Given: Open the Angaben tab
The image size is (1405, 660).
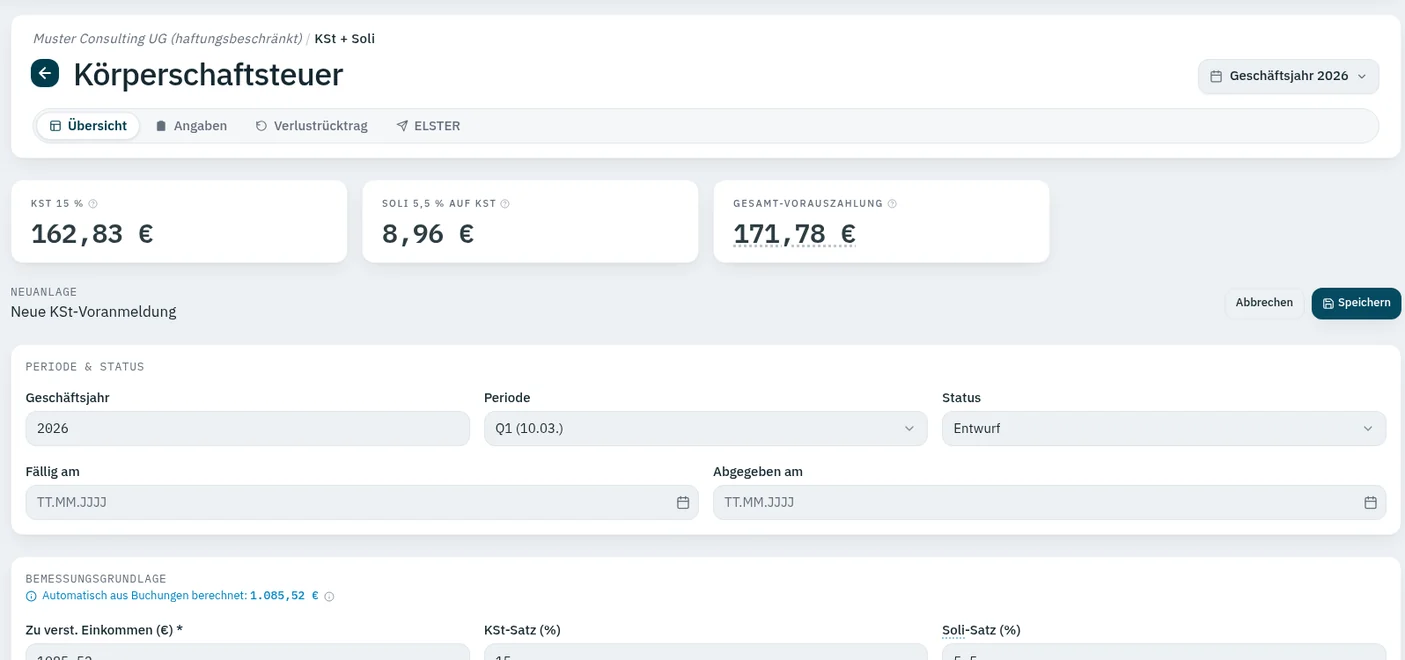Looking at the screenshot, I should coord(191,126).
